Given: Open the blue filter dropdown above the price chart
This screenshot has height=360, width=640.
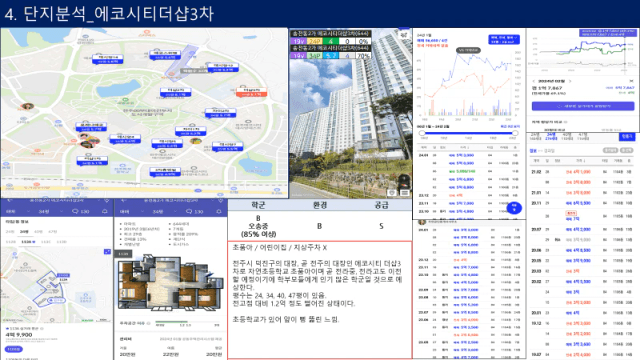Looking at the screenshot, I should click(504, 40).
